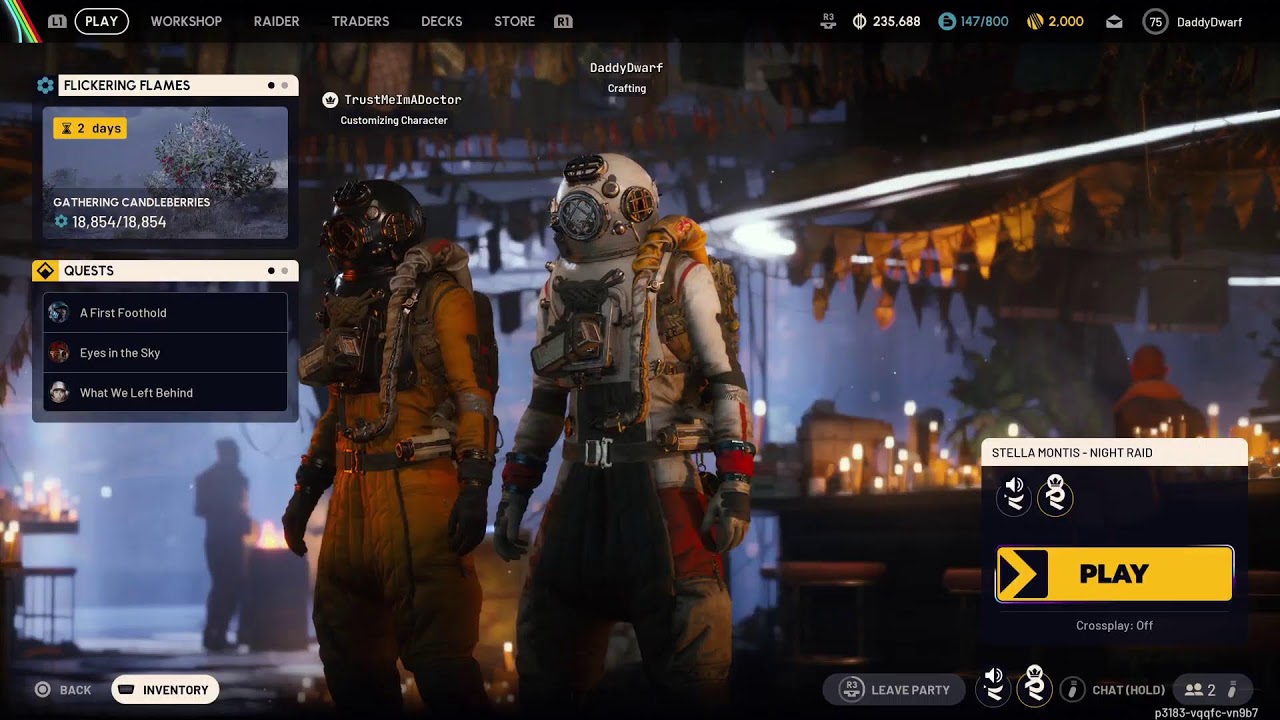This screenshot has height=720, width=1280.
Task: Click the level 75 badge
Action: [x=1156, y=22]
